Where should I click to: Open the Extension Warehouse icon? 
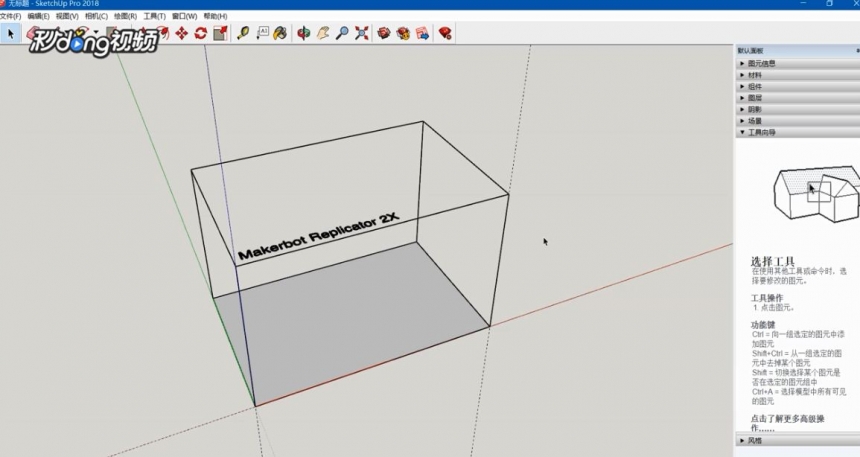(403, 33)
